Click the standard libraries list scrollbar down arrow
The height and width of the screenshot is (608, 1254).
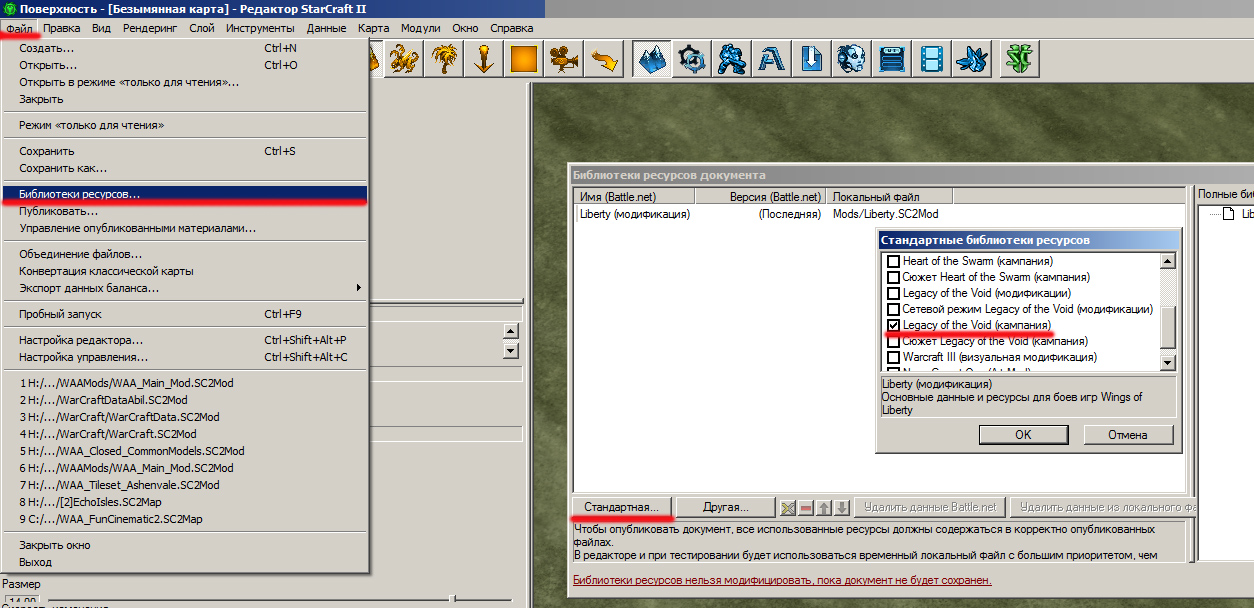[1167, 362]
